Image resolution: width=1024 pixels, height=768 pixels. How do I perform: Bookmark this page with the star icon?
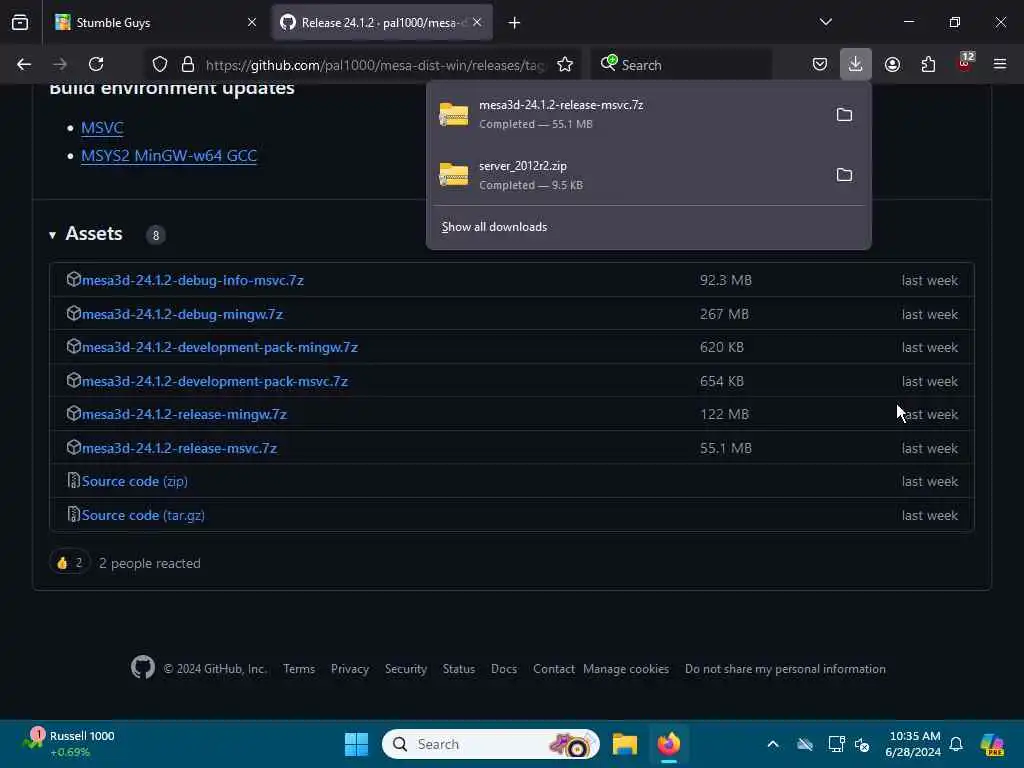point(565,64)
